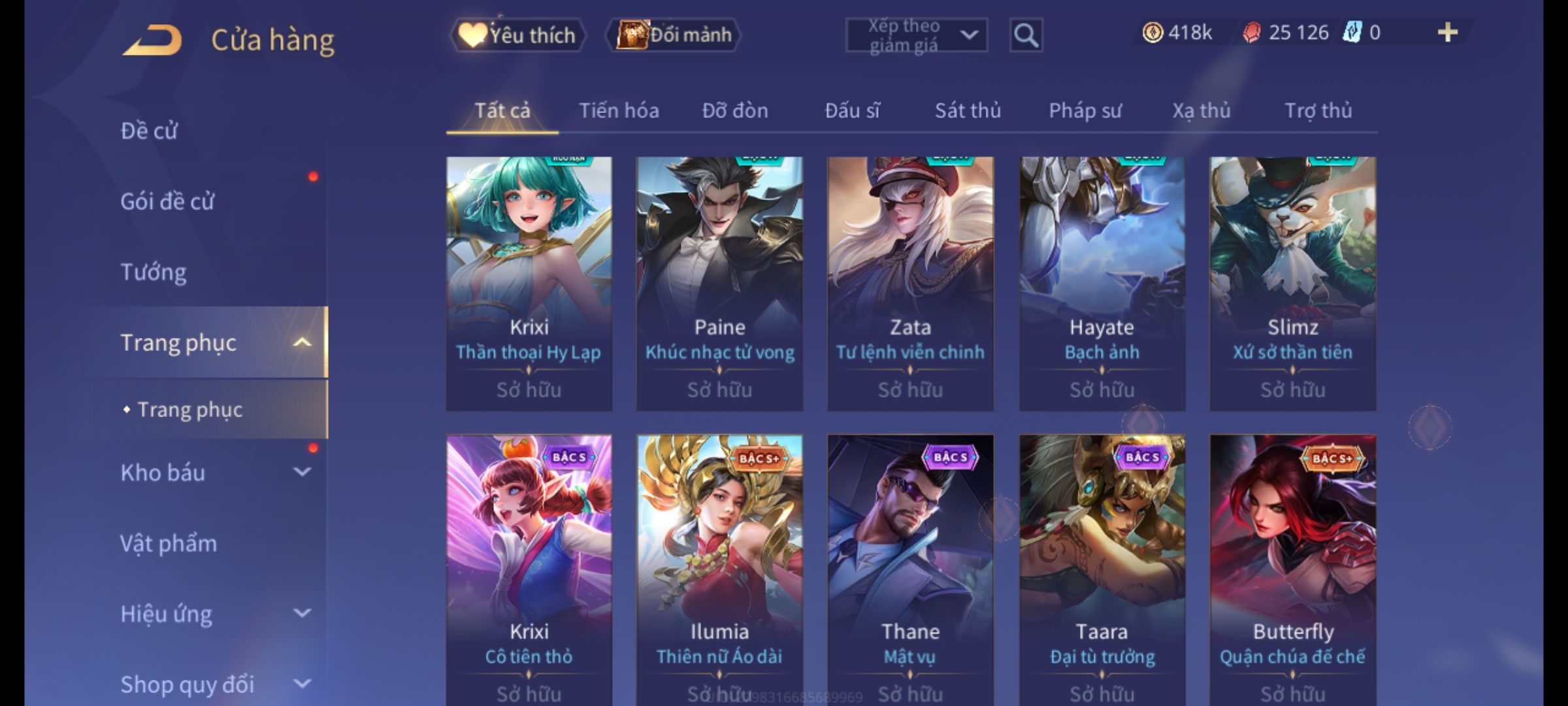The width and height of the screenshot is (1568, 706).
Task: Open the search magnifier icon
Action: pos(1026,35)
